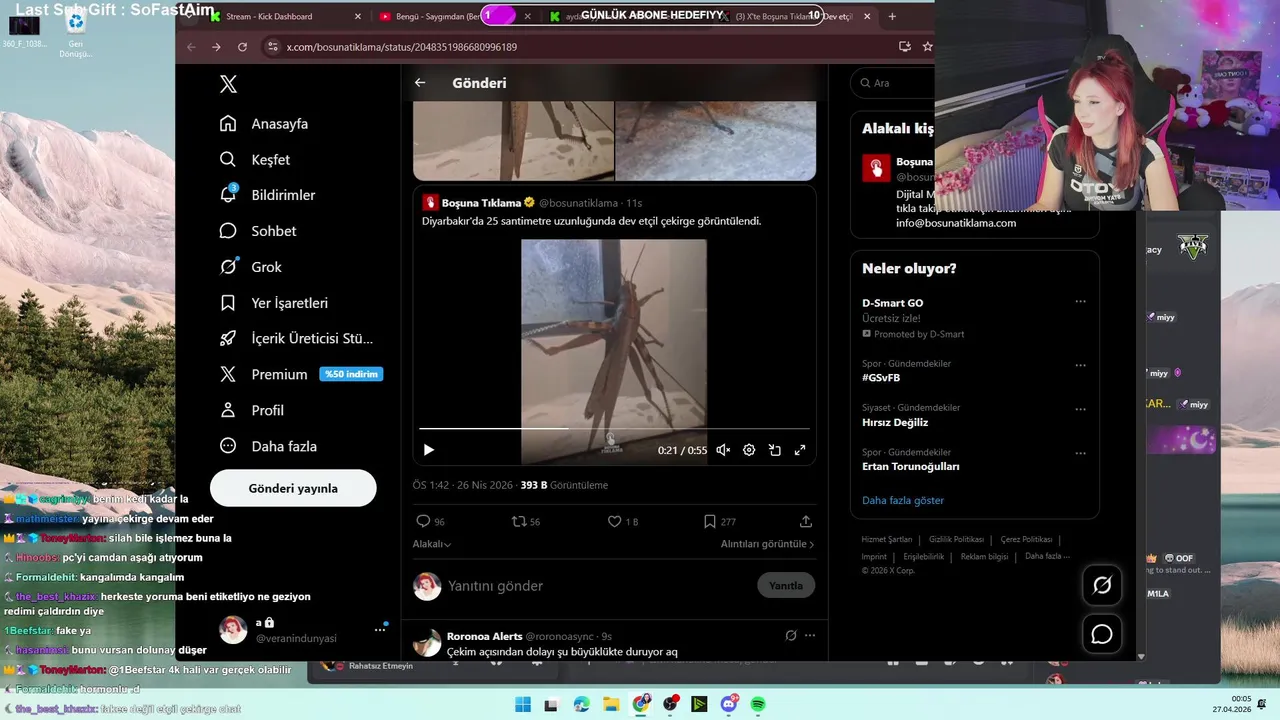Bookmark the post showing 277
Viewport: 1280px width, 720px height.
click(719, 521)
